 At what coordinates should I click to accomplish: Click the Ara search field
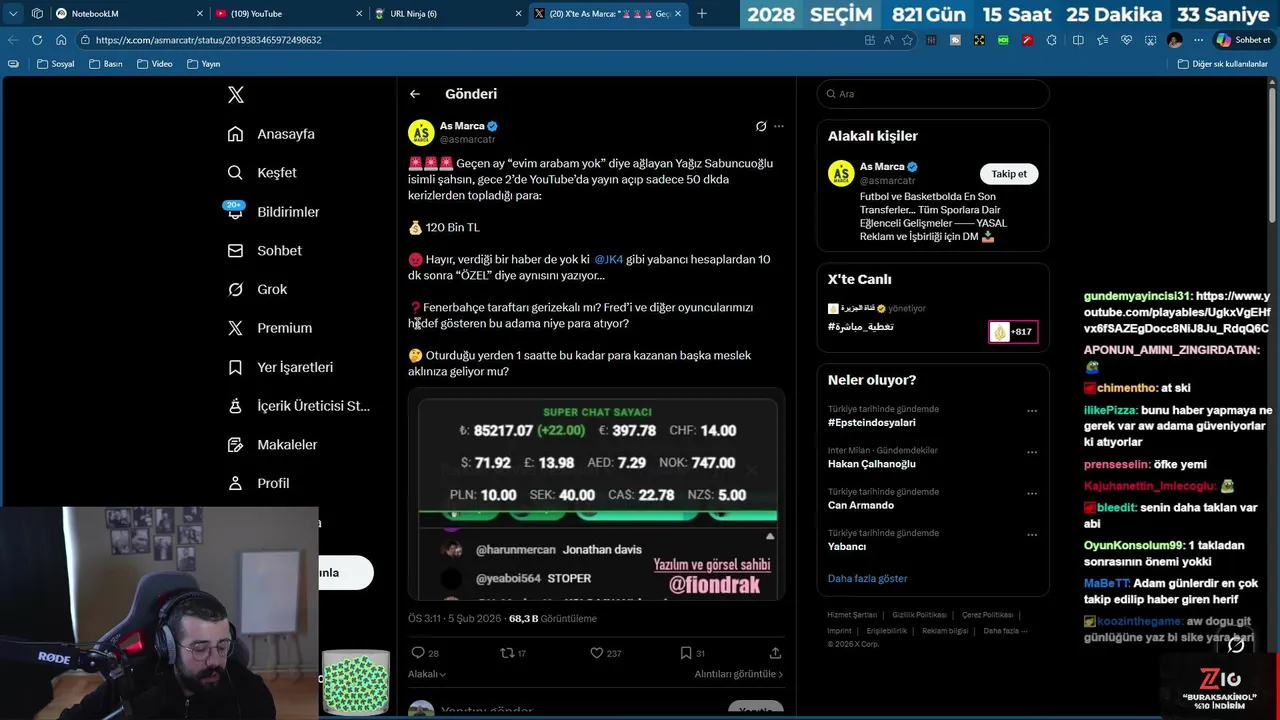click(x=933, y=94)
